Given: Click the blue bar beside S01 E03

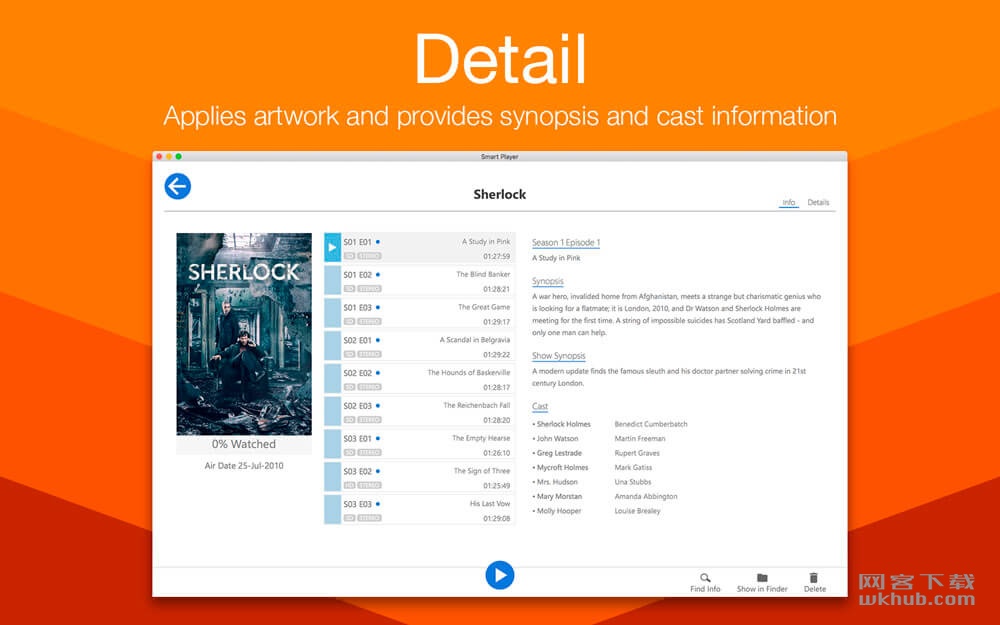Looking at the screenshot, I should [x=332, y=314].
